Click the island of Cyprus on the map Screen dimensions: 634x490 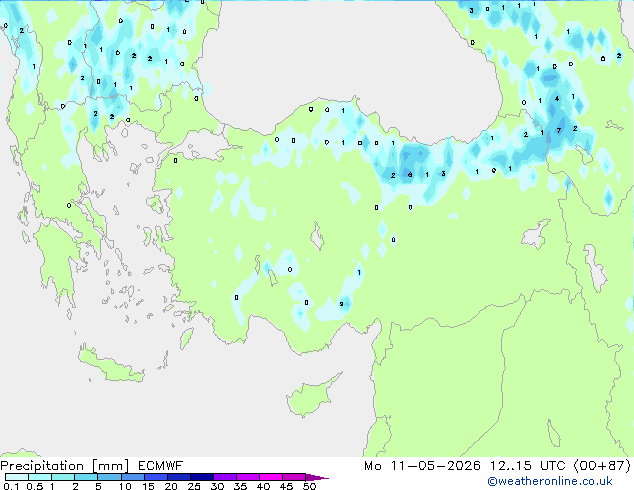[x=311, y=397]
